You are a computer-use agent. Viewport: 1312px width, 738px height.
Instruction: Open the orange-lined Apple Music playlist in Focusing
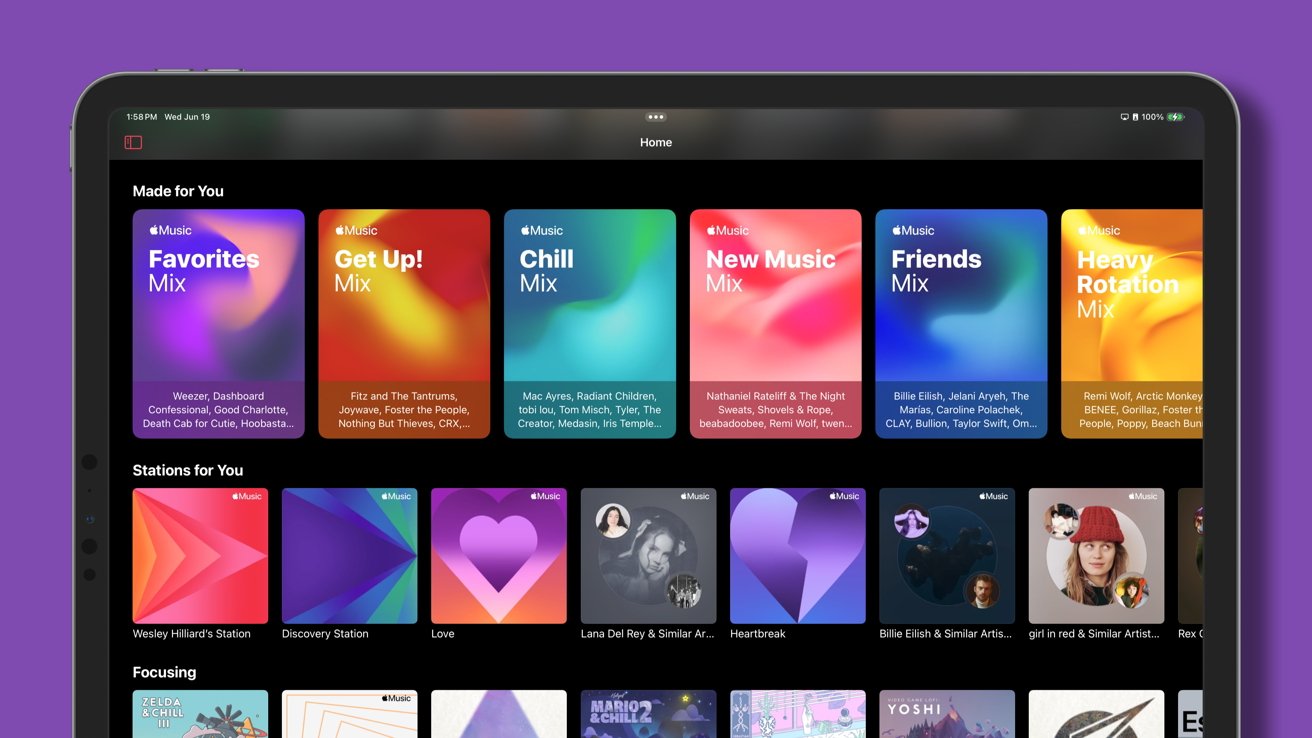click(350, 714)
